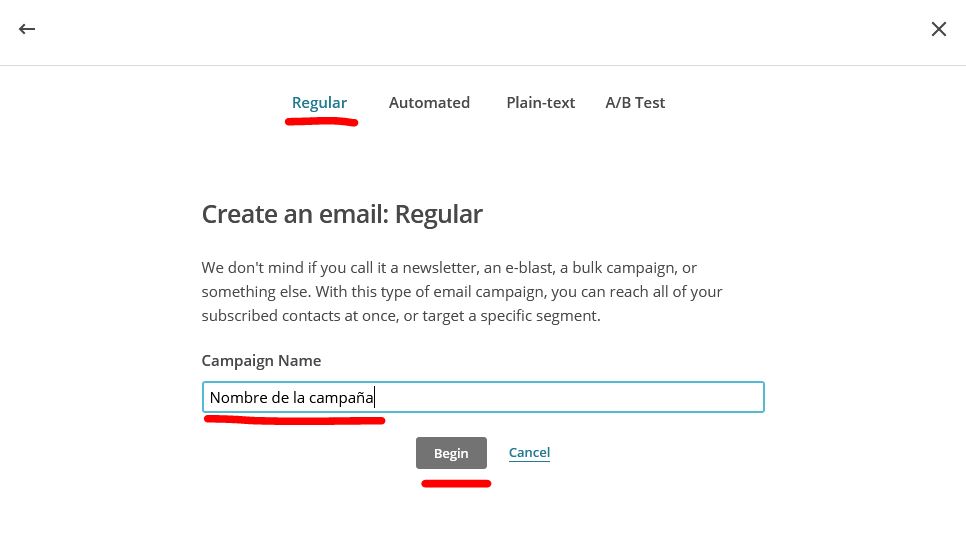Viewport: 966px width, 541px height.
Task: Click the Campaign Name field label
Action: click(x=261, y=360)
